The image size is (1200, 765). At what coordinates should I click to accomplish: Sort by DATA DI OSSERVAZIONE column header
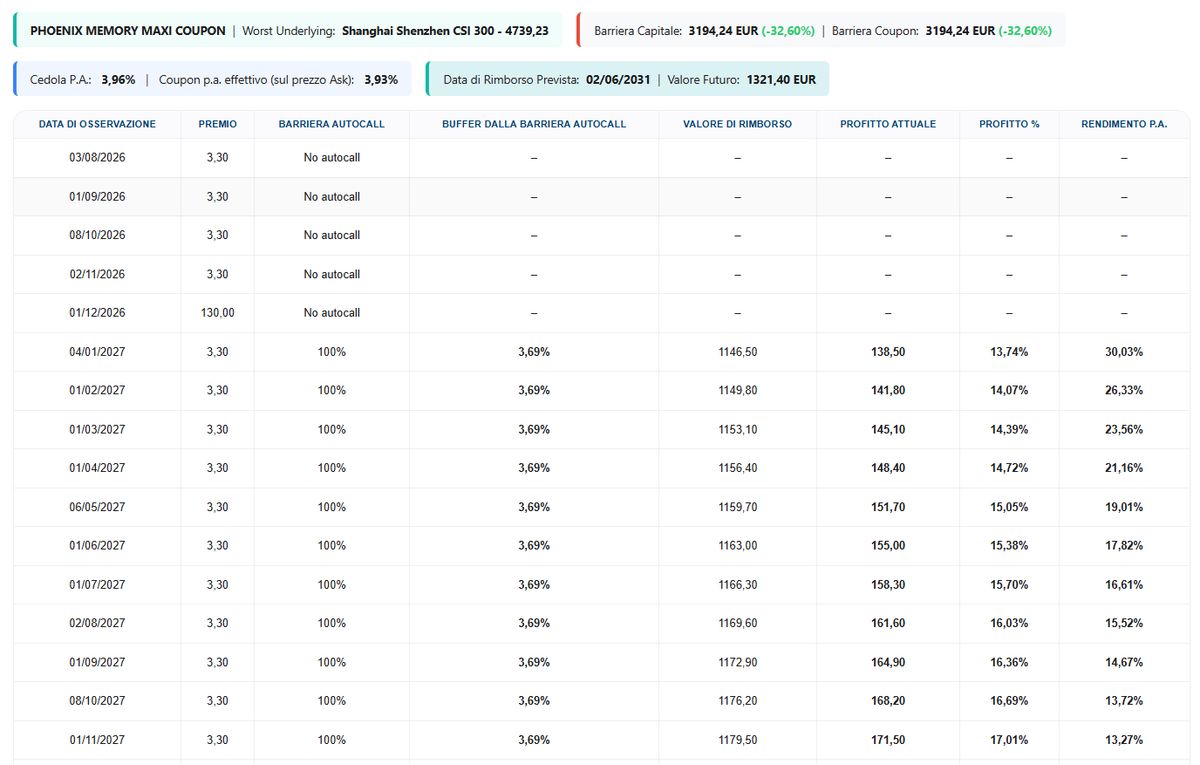(97, 124)
